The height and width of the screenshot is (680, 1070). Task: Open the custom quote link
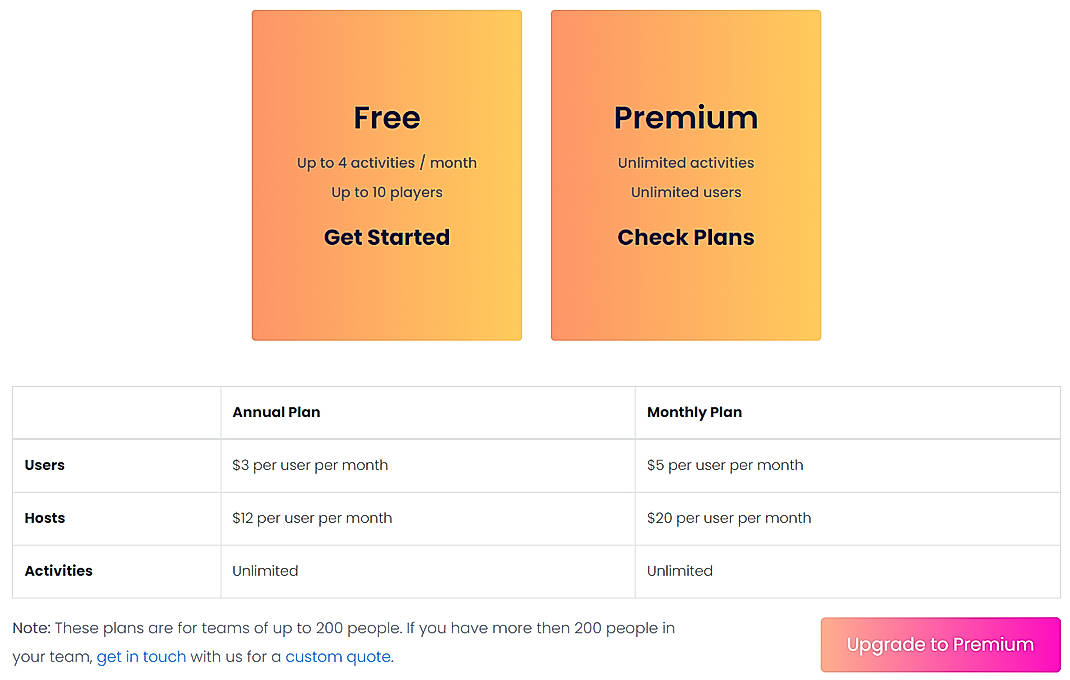tap(338, 656)
